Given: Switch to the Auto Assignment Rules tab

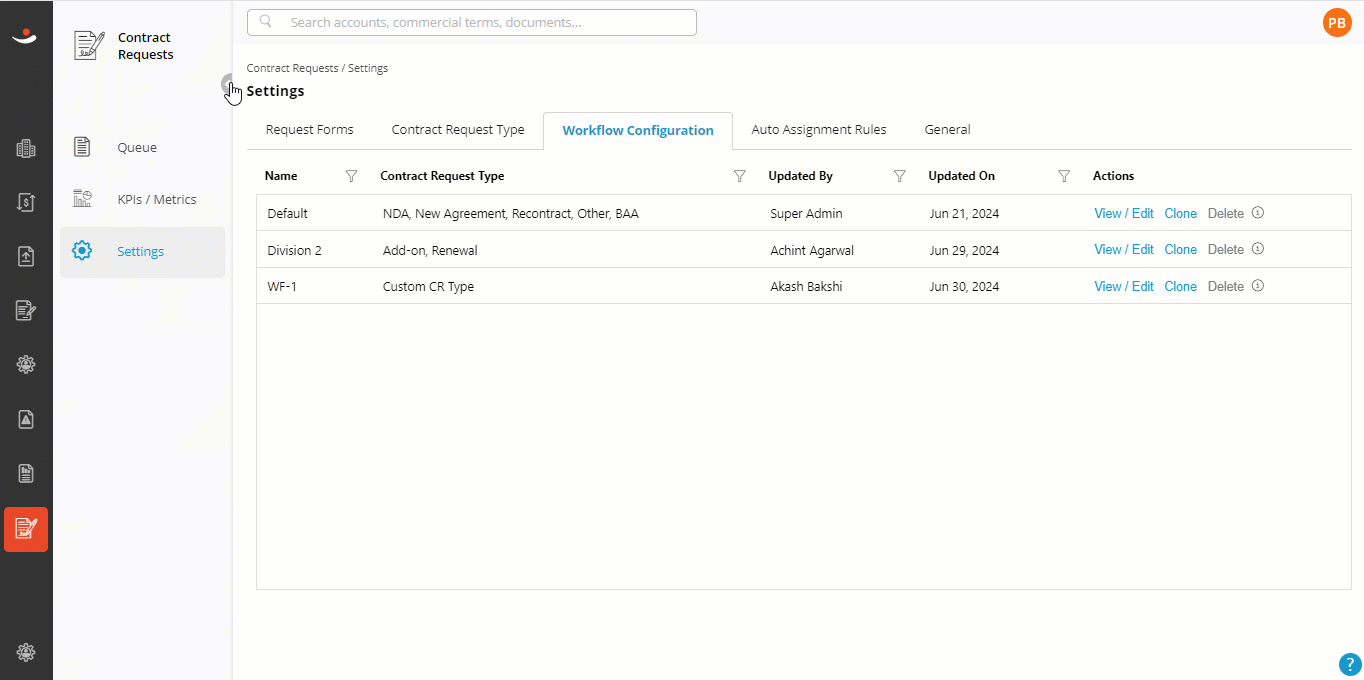Looking at the screenshot, I should [x=819, y=130].
